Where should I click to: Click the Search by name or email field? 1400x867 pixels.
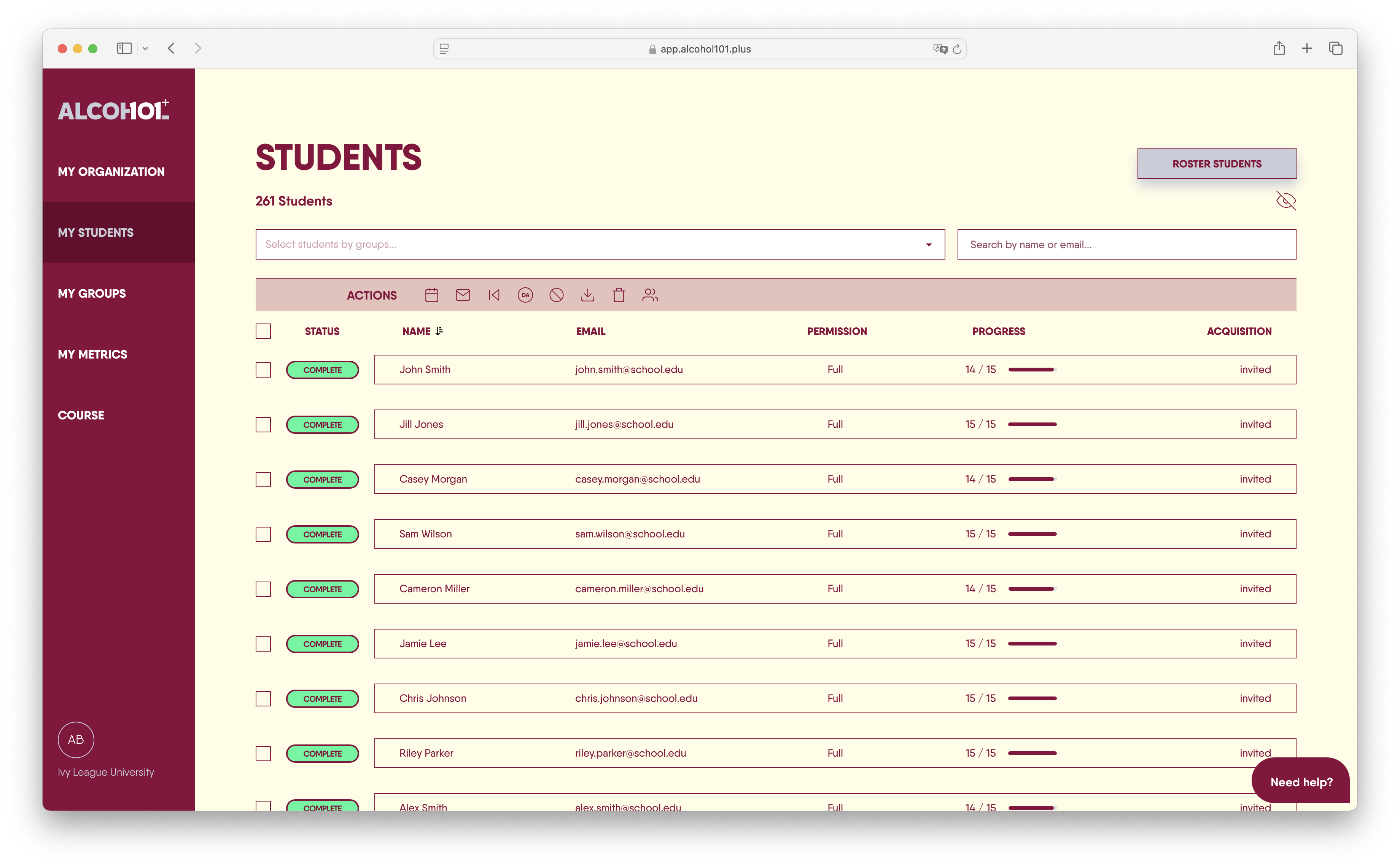[1126, 244]
